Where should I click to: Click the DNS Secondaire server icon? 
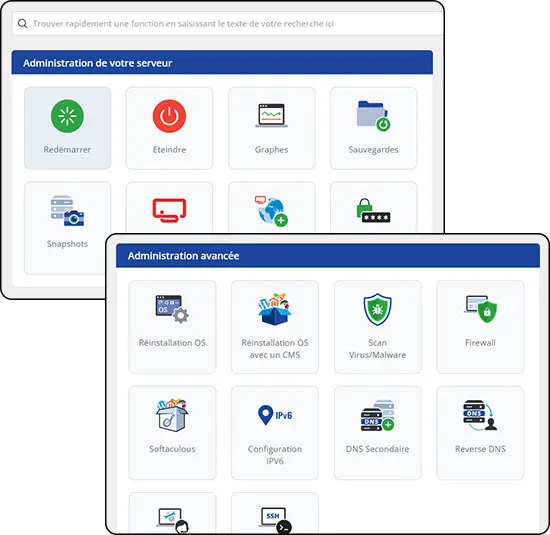coord(377,415)
